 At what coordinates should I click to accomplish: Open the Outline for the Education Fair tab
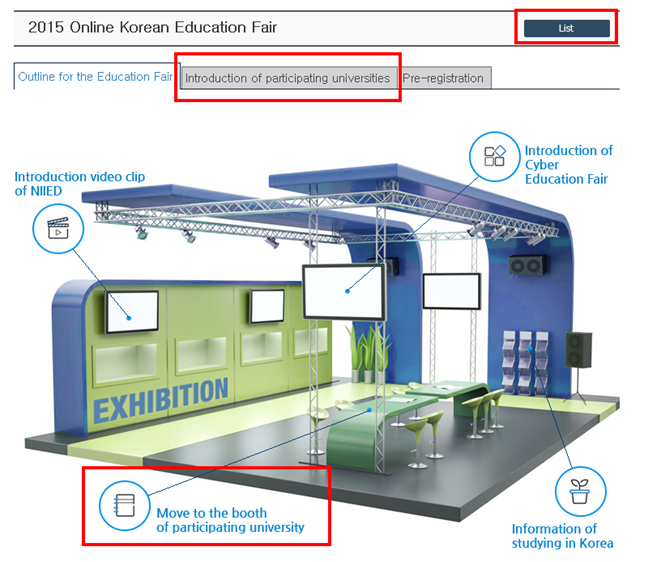(x=97, y=77)
